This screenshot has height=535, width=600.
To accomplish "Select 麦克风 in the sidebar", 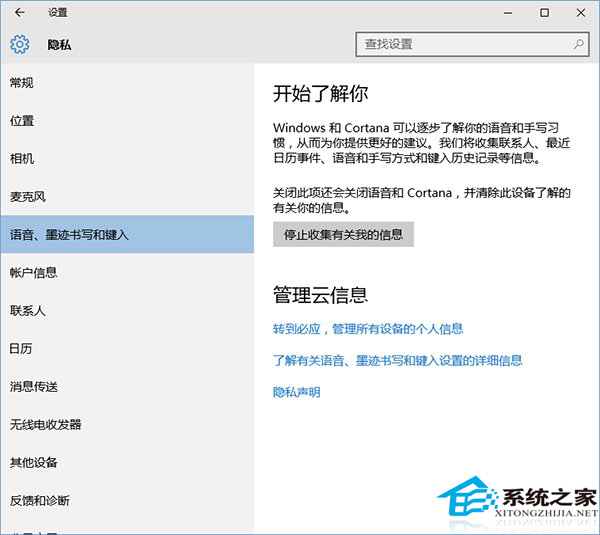I will pos(127,196).
